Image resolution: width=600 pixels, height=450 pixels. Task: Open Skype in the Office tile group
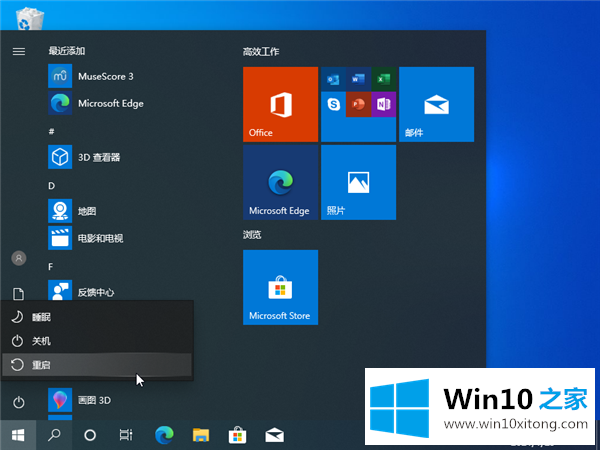click(333, 104)
